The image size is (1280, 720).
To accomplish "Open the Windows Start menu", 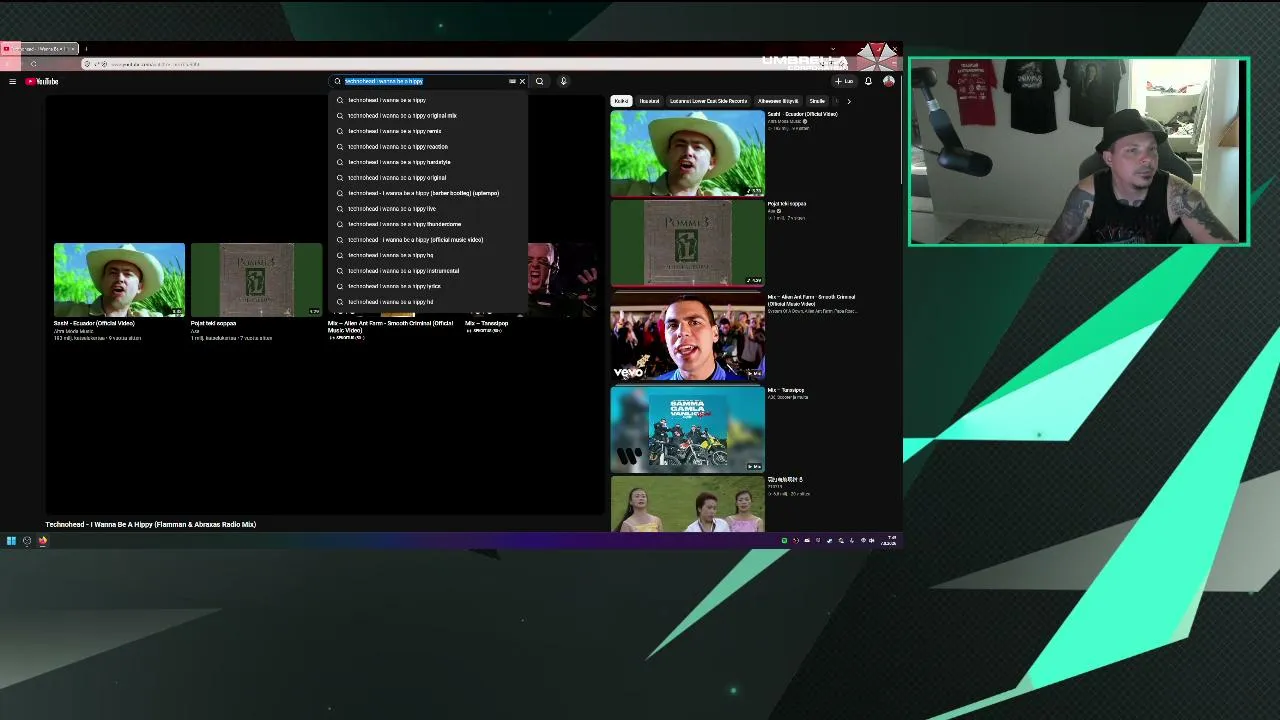I will coord(11,541).
